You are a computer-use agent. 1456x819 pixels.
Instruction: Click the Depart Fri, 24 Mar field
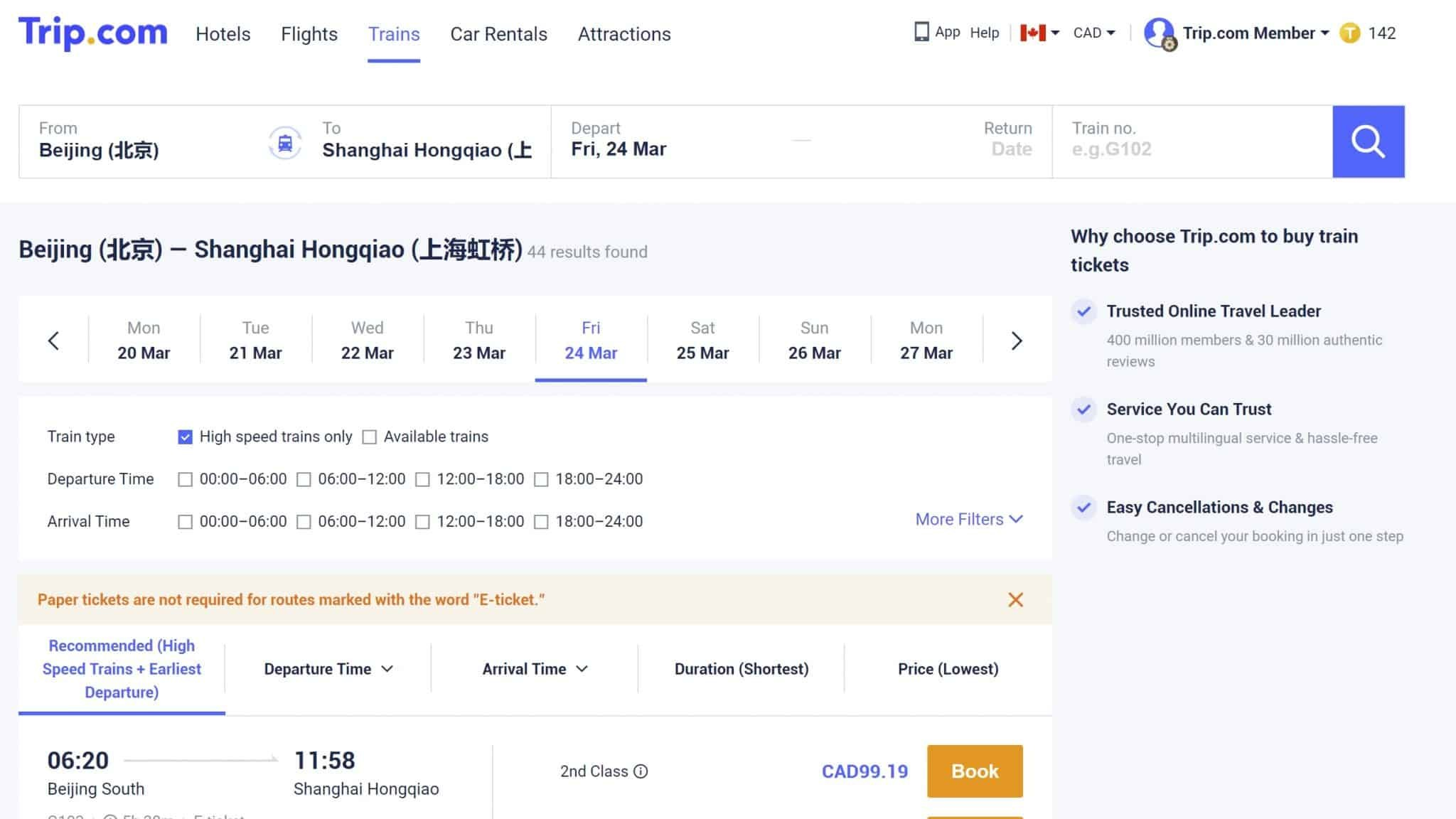(x=675, y=141)
